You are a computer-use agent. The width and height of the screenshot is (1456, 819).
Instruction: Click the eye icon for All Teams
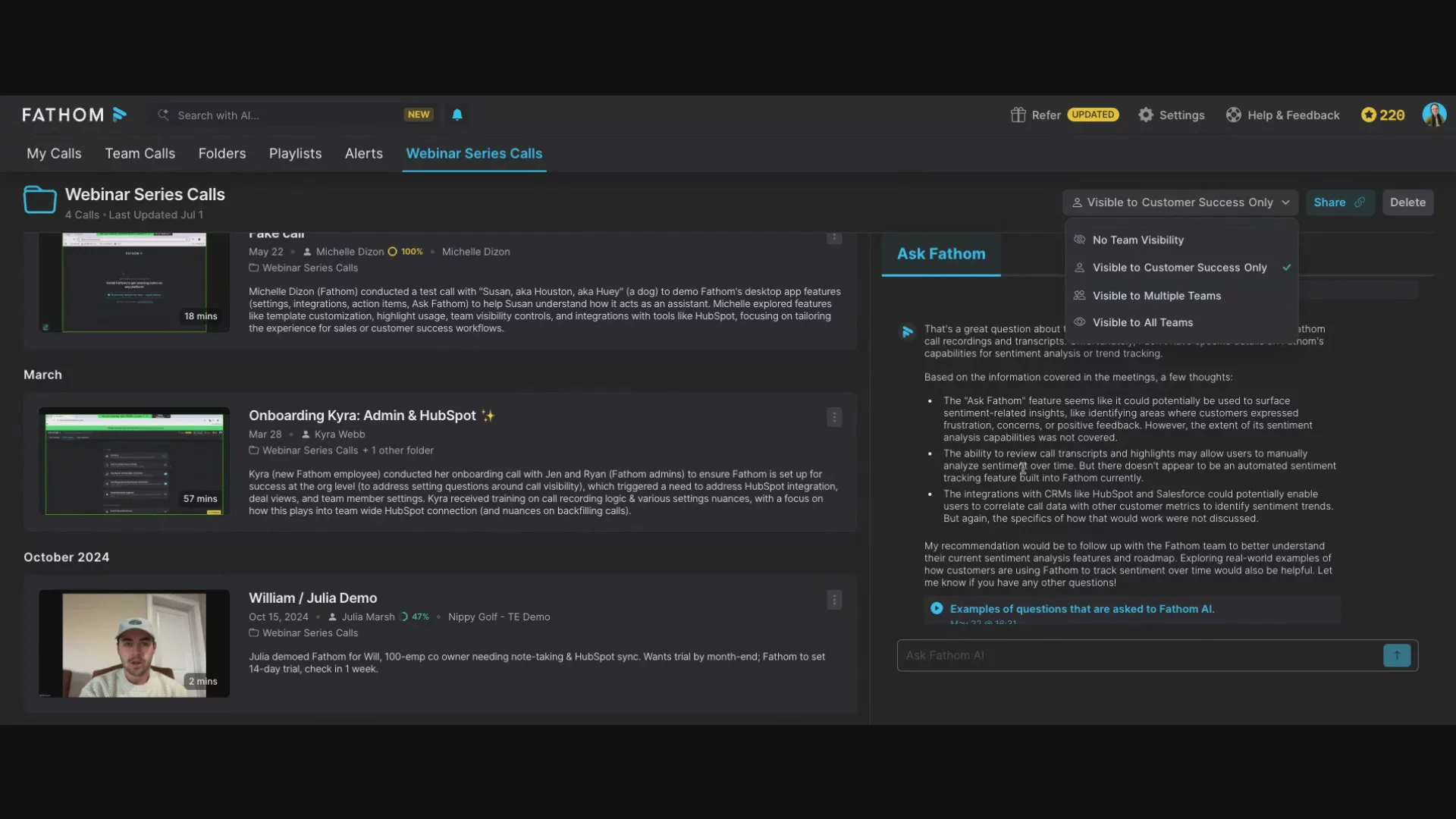[1079, 322]
